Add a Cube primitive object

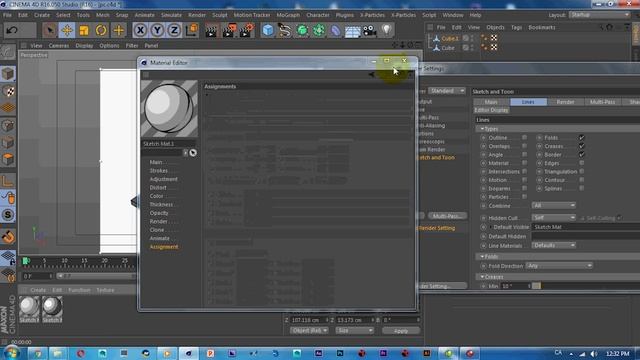pyautogui.click(x=268, y=30)
